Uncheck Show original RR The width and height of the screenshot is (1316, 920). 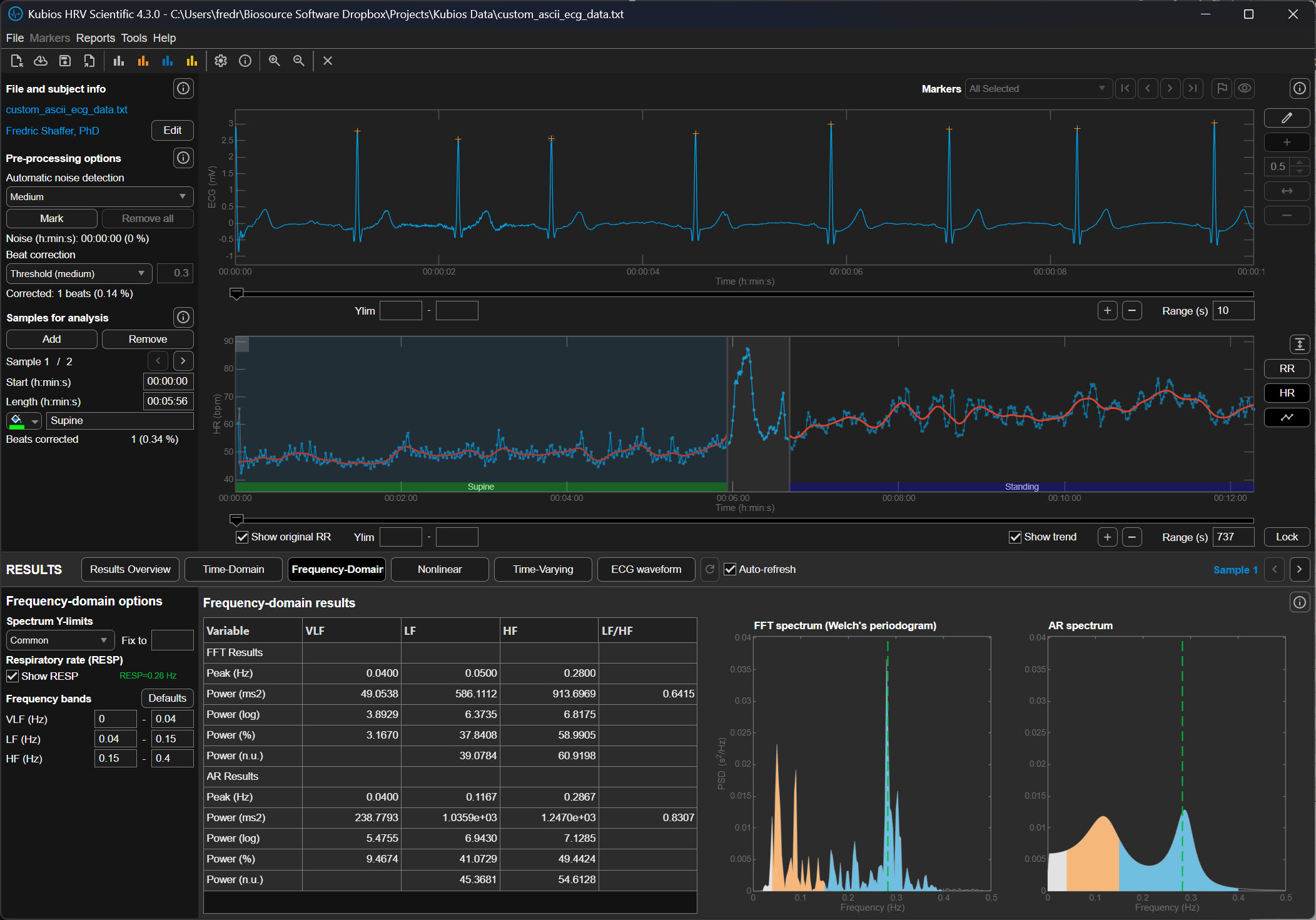coord(241,537)
